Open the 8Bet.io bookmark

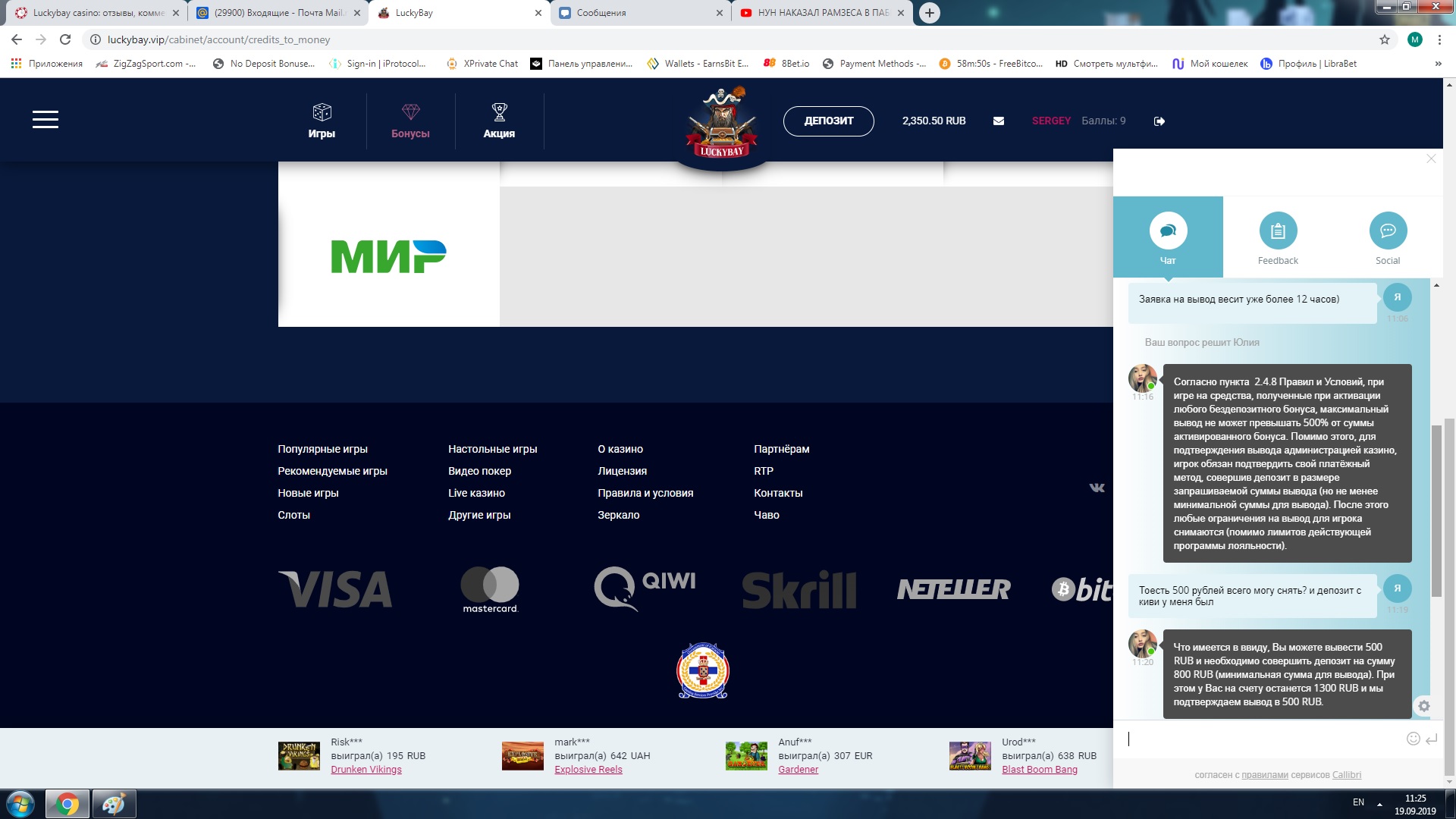786,64
